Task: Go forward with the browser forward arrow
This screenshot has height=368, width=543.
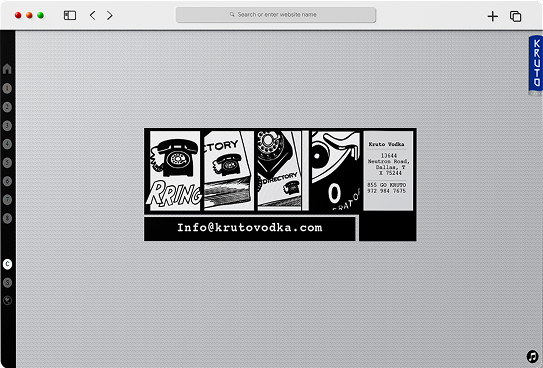Action: click(109, 15)
